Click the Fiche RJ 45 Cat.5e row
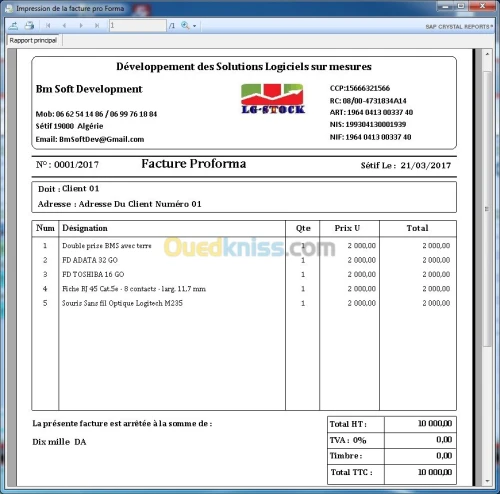500x494 pixels. tap(244, 289)
